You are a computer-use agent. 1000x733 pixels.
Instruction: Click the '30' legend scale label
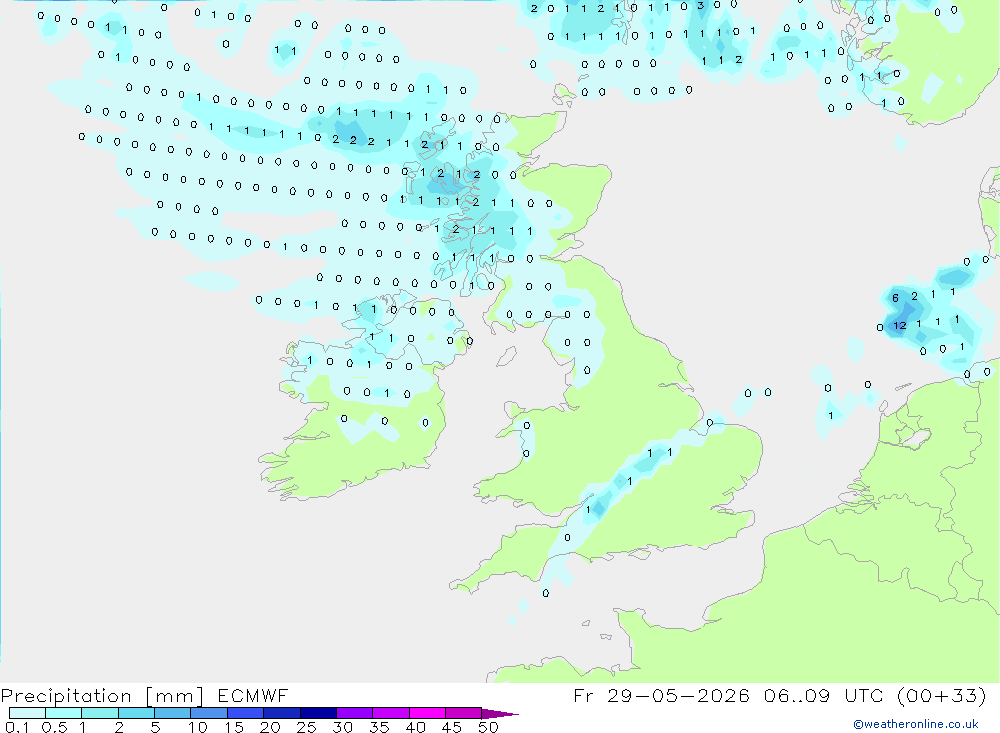tap(342, 727)
